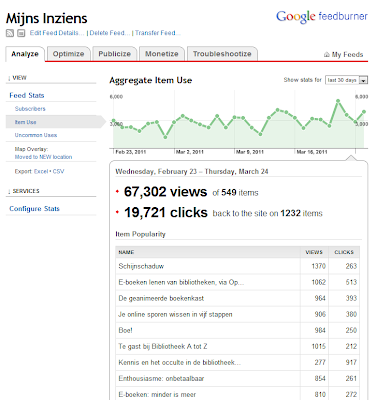
Task: Collapse the VIEW section arrow
Action: [x=9, y=78]
